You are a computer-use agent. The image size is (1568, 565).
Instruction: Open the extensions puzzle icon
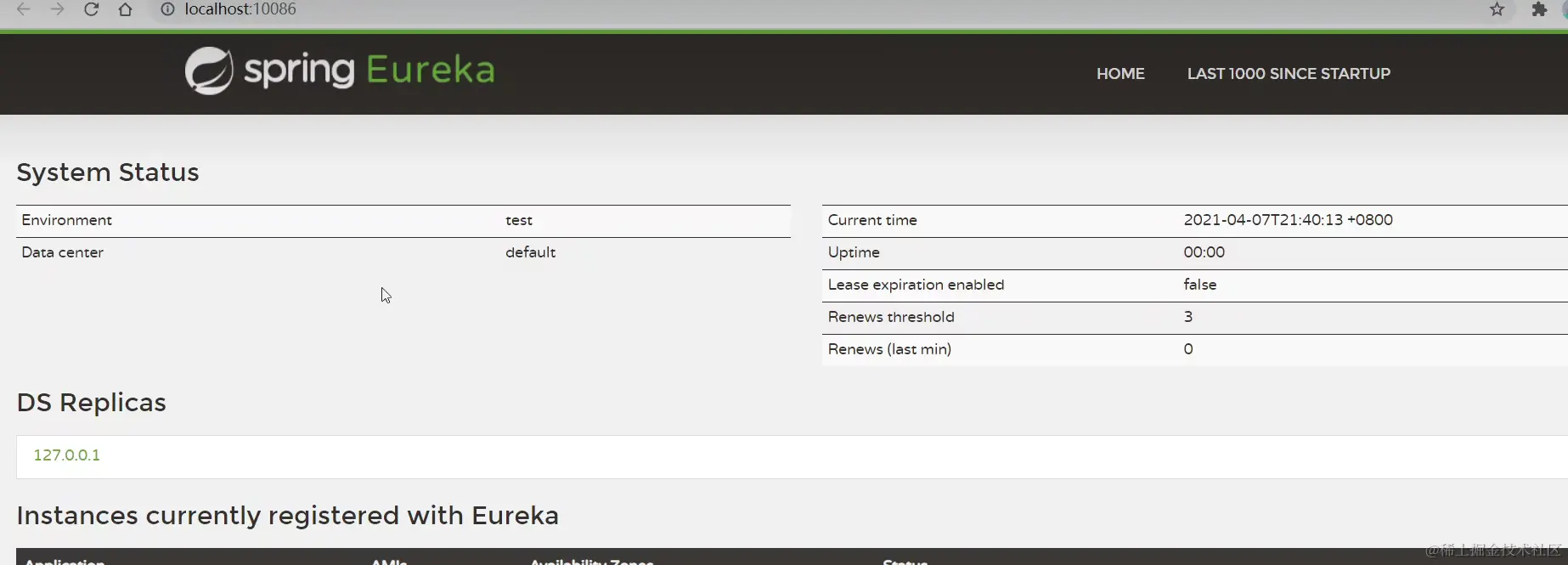[x=1538, y=9]
